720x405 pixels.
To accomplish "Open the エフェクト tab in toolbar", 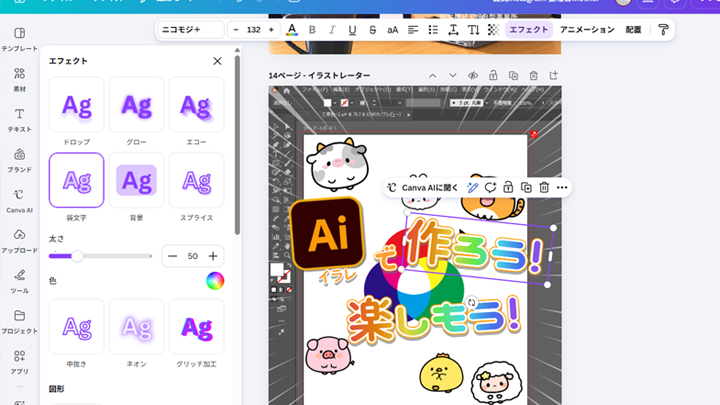I will click(529, 29).
